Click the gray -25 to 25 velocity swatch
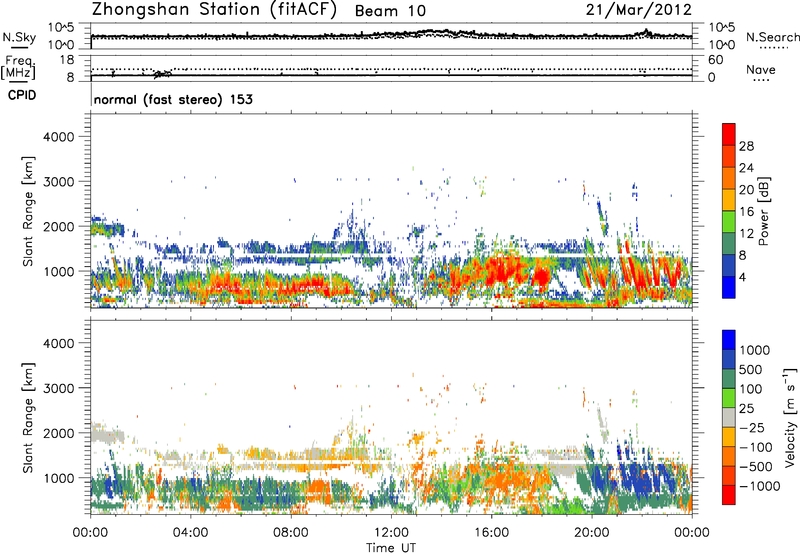 coord(729,417)
